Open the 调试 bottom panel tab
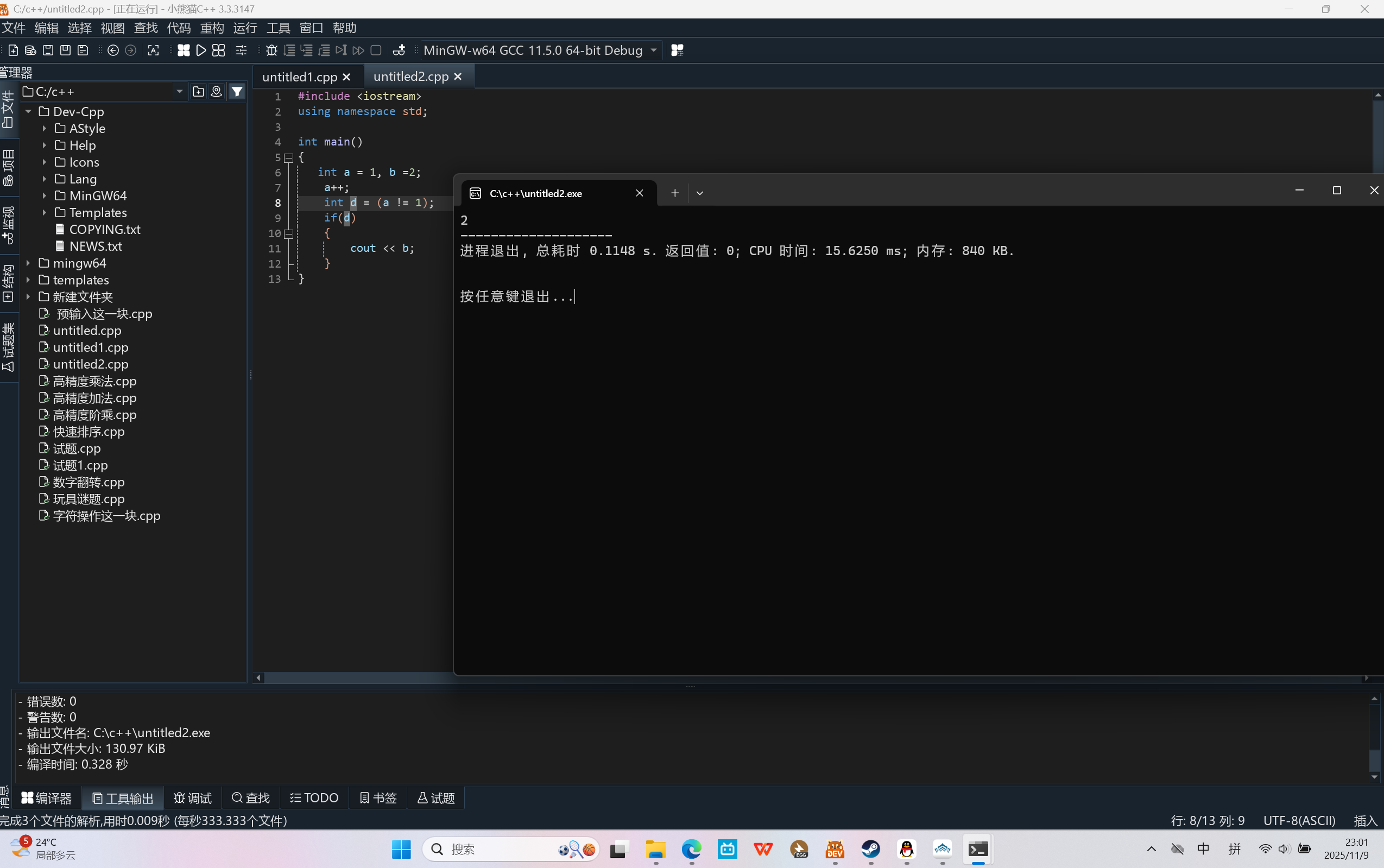The height and width of the screenshot is (868, 1384). click(193, 798)
